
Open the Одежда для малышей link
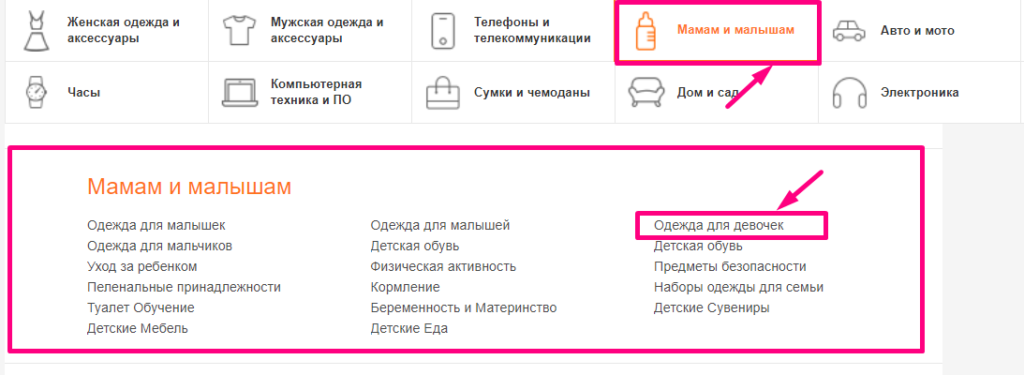pyautogui.click(x=440, y=225)
